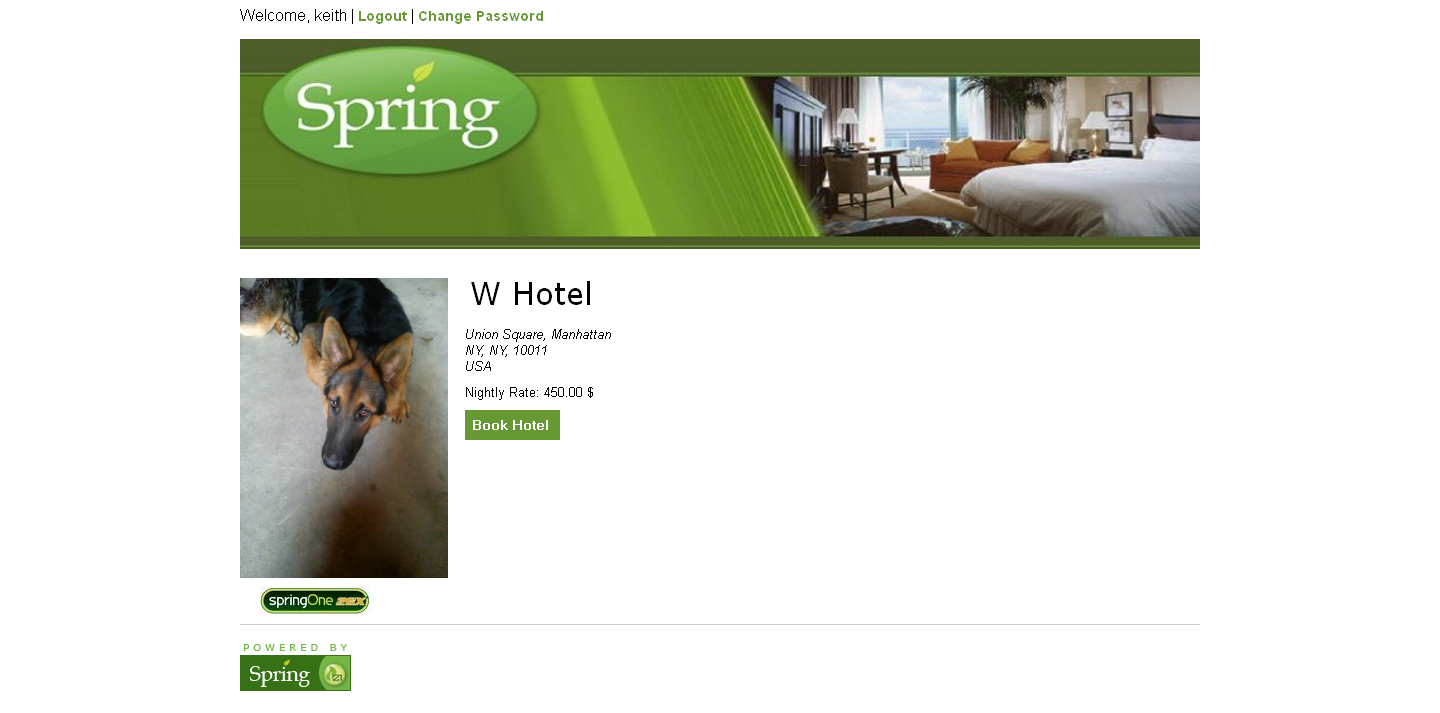Click the POWERED BY label
Image resolution: width=1440 pixels, height=713 pixels.
[296, 648]
